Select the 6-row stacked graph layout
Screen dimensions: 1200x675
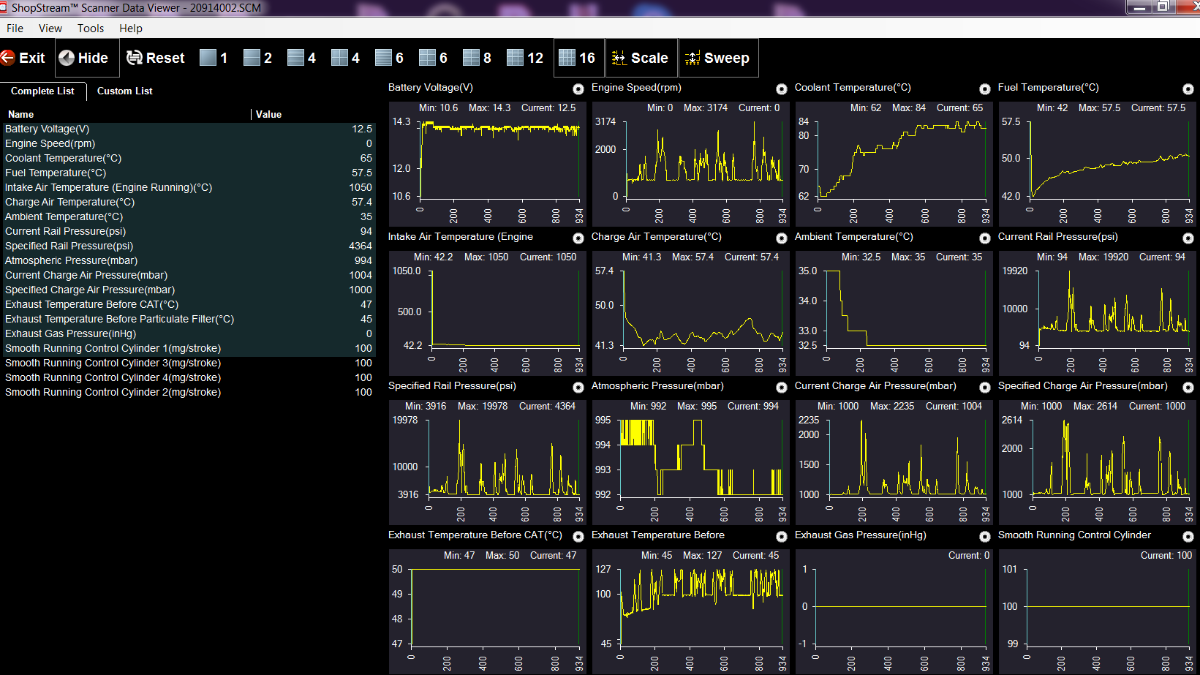pyautogui.click(x=389, y=58)
